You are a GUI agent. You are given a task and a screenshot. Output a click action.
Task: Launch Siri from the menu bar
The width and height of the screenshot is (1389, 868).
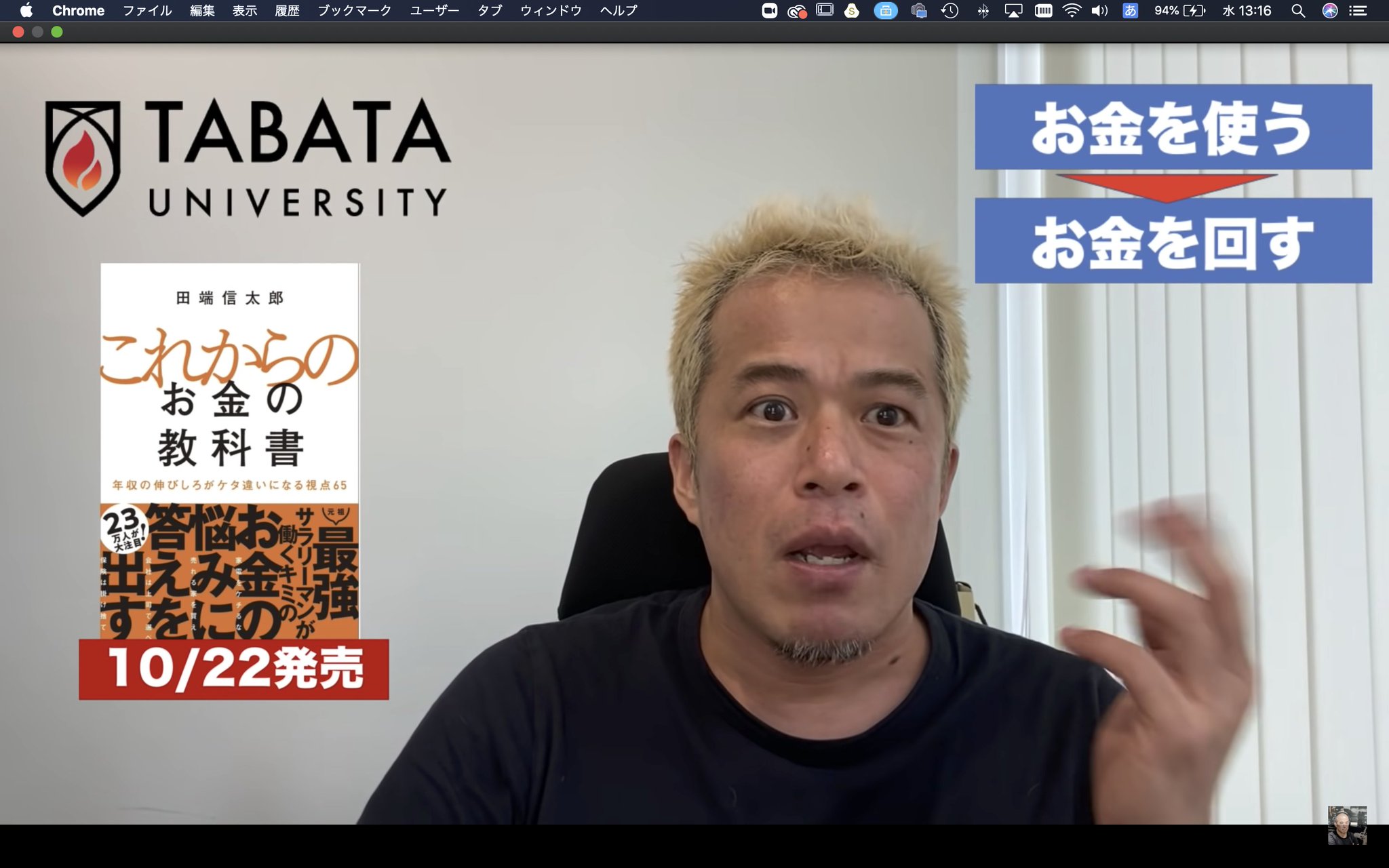pyautogui.click(x=1329, y=10)
